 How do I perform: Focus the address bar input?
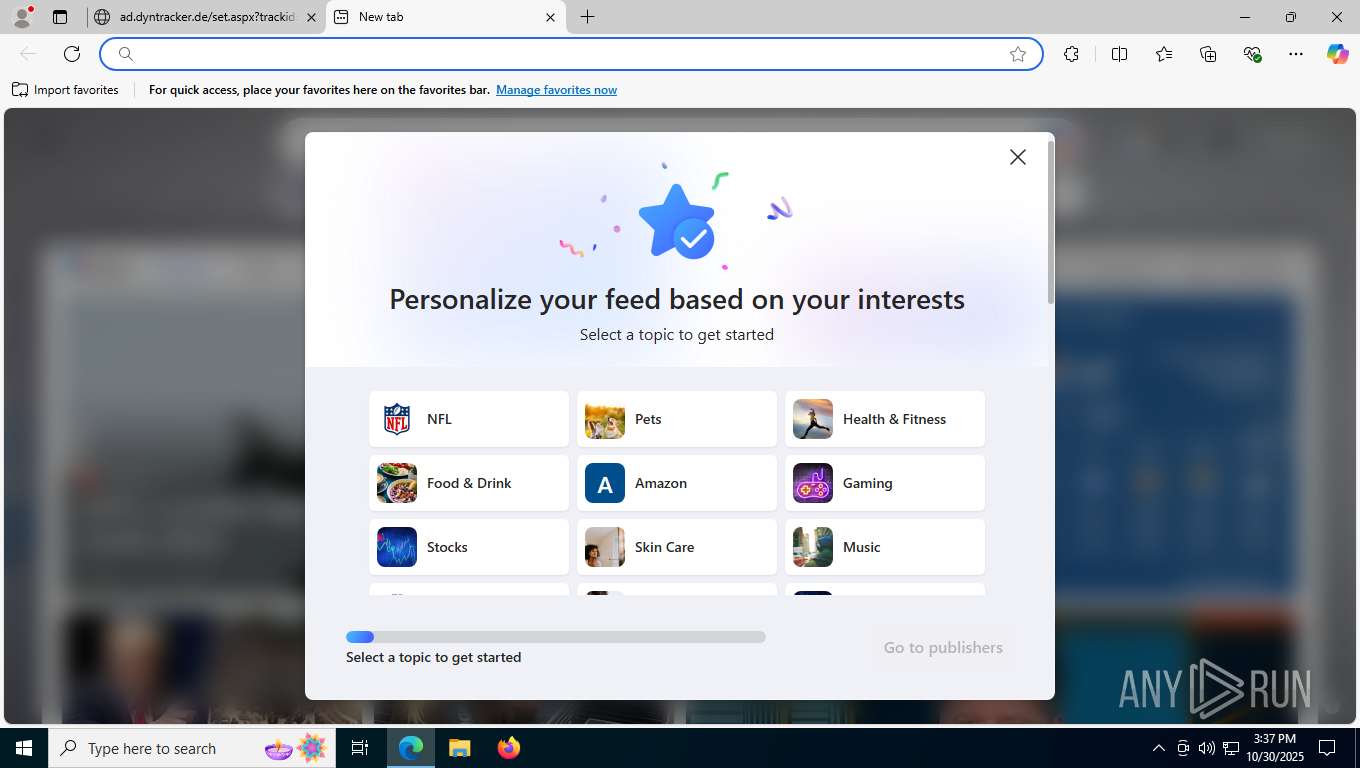coord(570,54)
